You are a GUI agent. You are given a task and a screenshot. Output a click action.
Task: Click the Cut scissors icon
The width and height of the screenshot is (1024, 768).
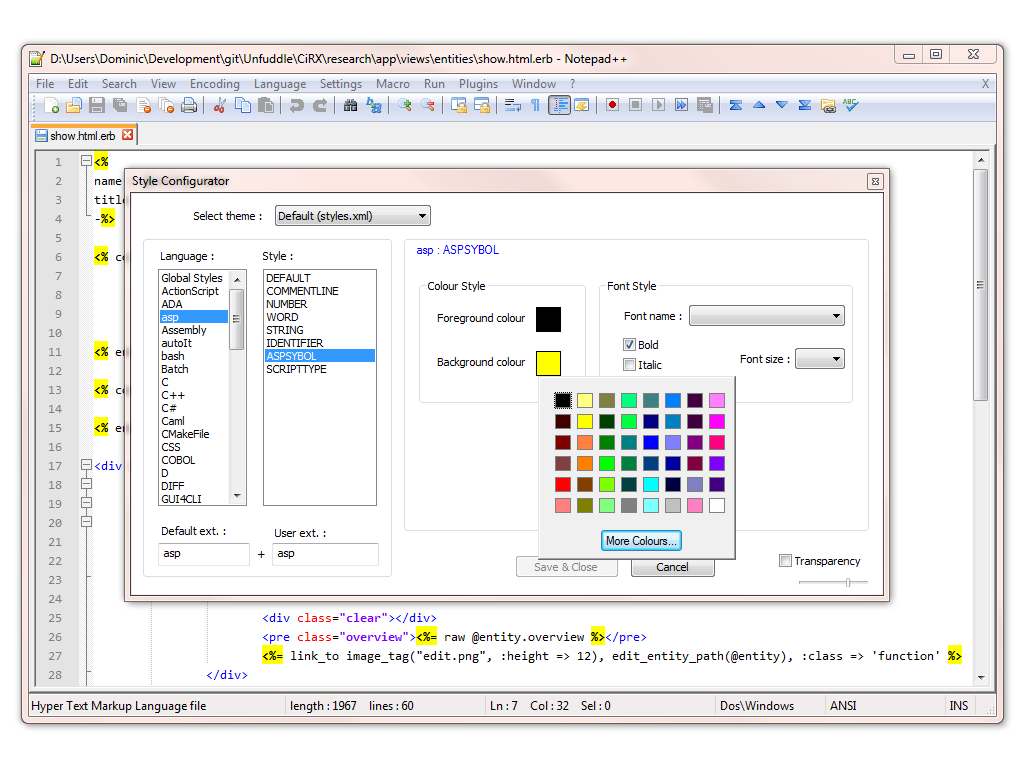219,105
